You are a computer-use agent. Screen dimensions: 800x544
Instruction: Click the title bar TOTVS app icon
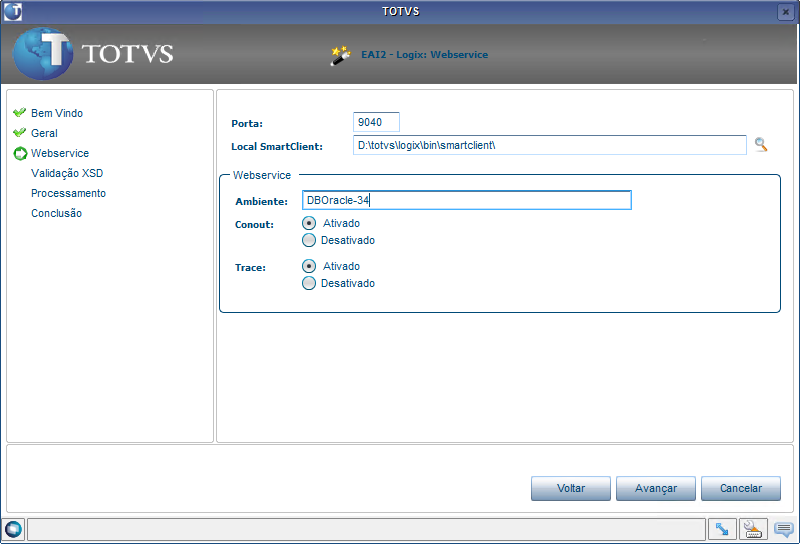click(13, 11)
